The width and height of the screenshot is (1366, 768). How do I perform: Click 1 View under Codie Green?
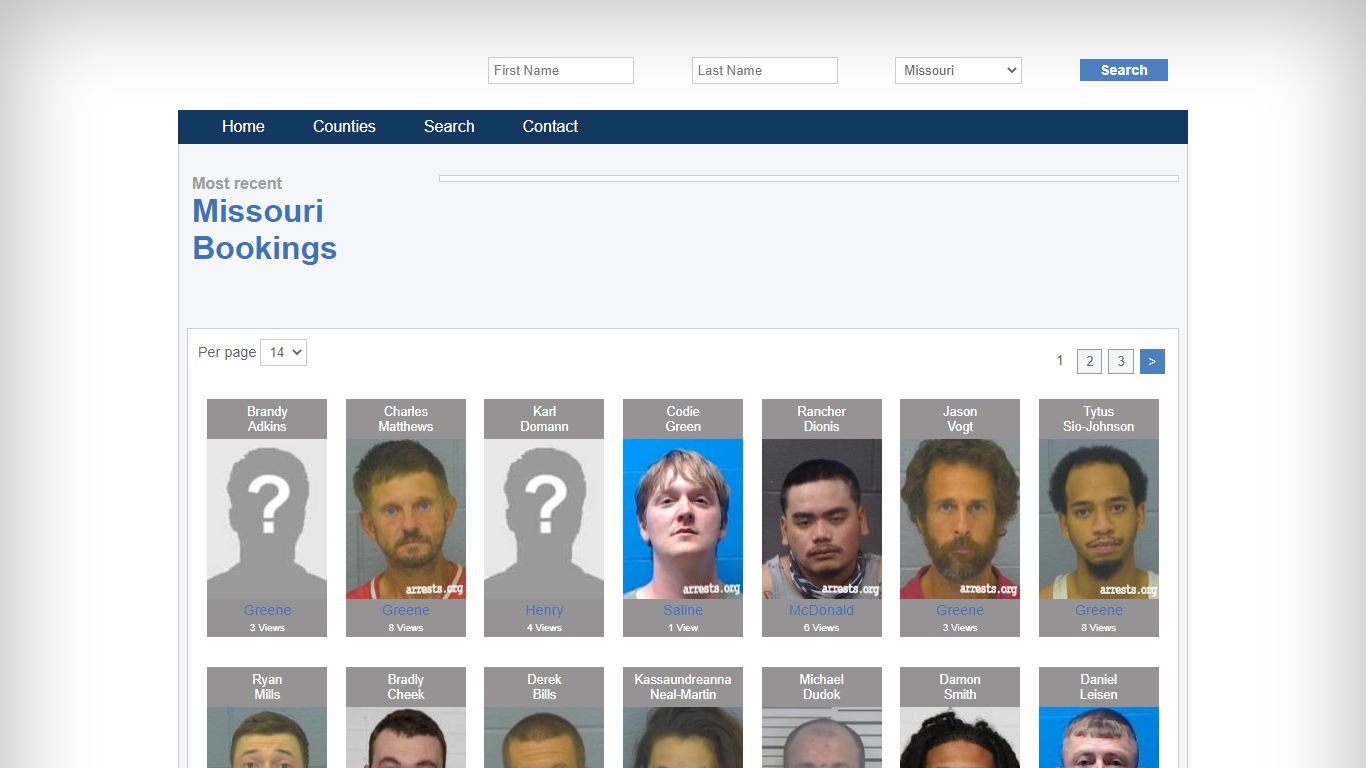point(683,628)
